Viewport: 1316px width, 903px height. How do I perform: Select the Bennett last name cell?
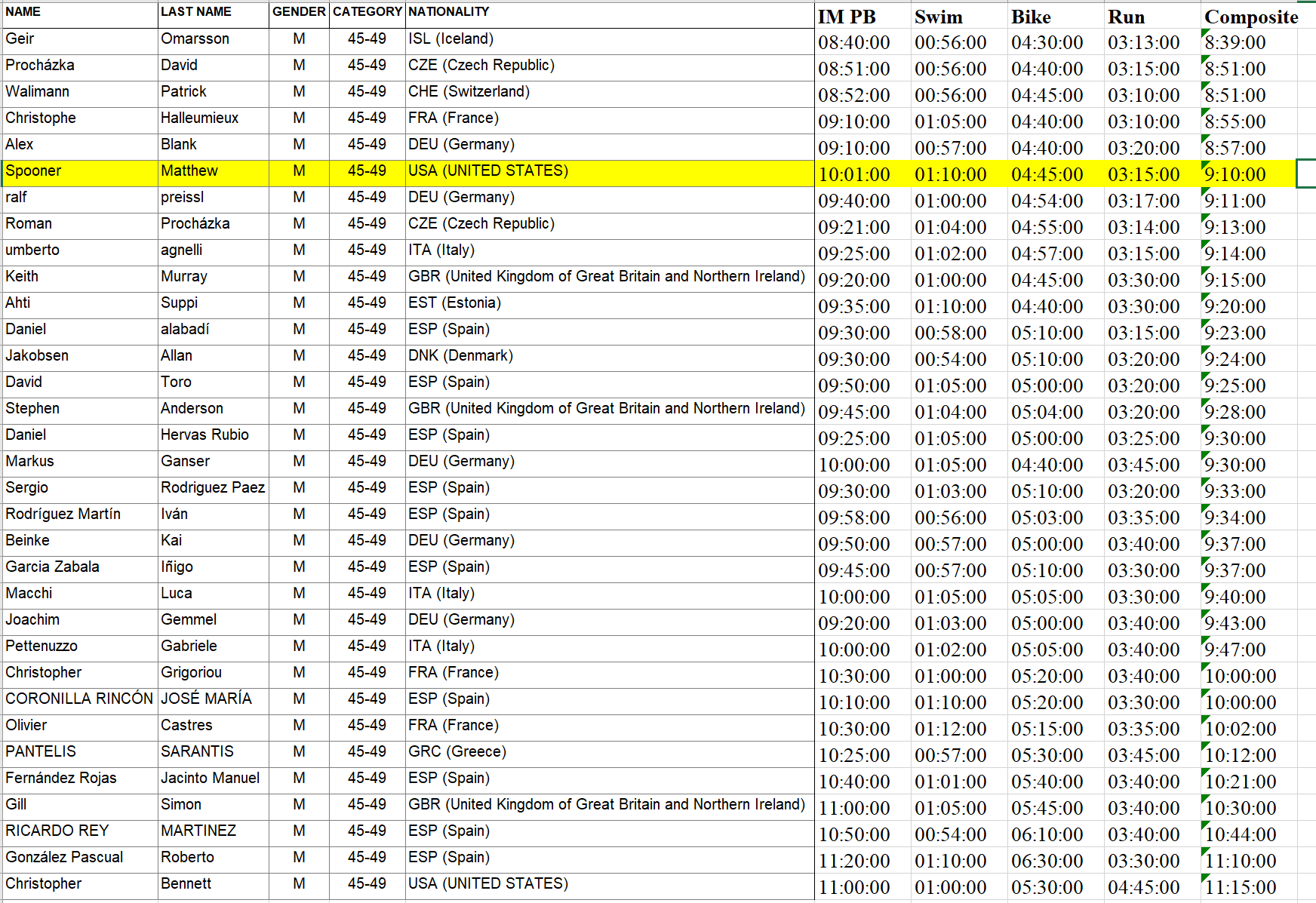pyautogui.click(x=214, y=886)
